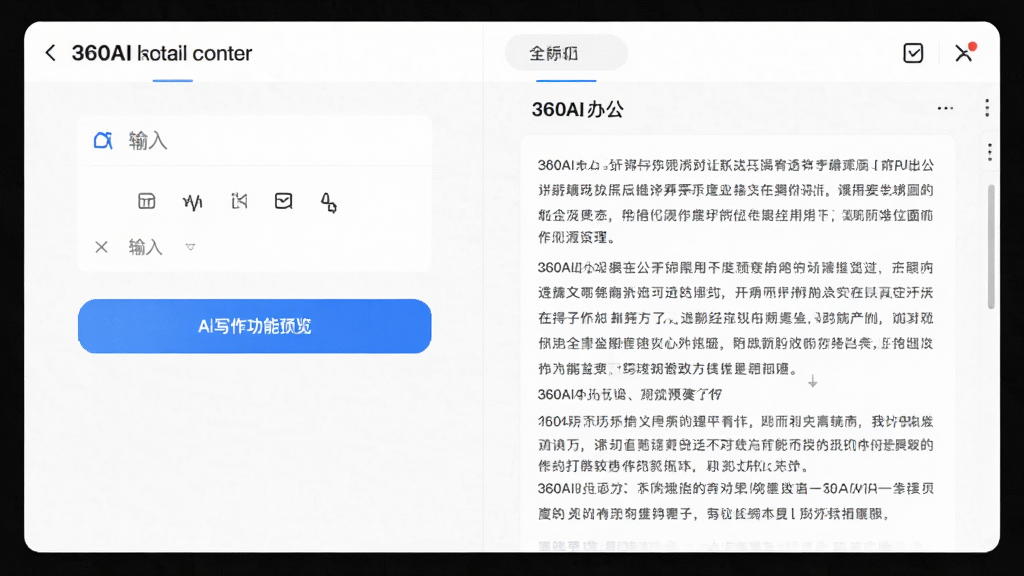Image resolution: width=1024 pixels, height=576 pixels.
Task: Open the horizontal three-dot menu beside 360AI办公
Action: pos(945,108)
